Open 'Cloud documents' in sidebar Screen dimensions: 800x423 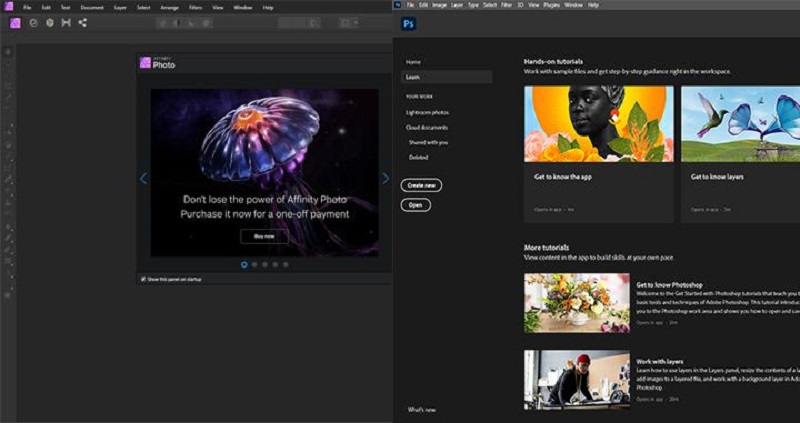427,128
